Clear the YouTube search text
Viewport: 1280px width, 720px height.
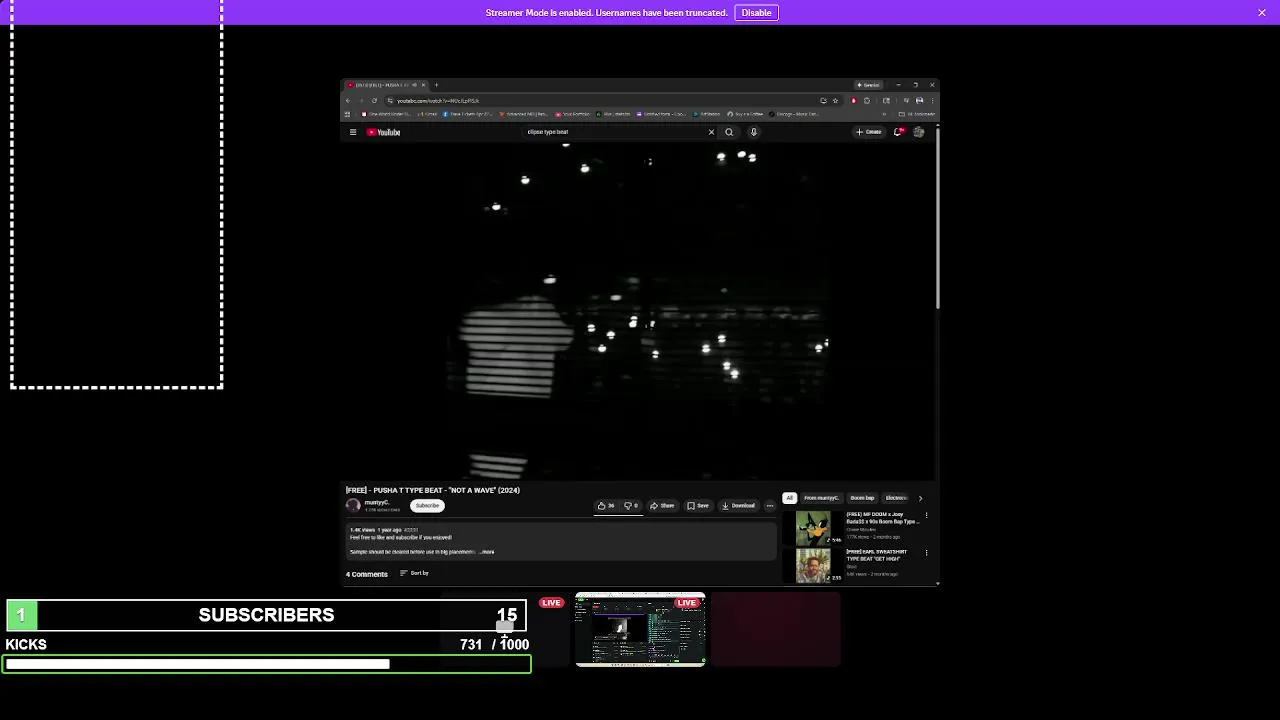[712, 132]
